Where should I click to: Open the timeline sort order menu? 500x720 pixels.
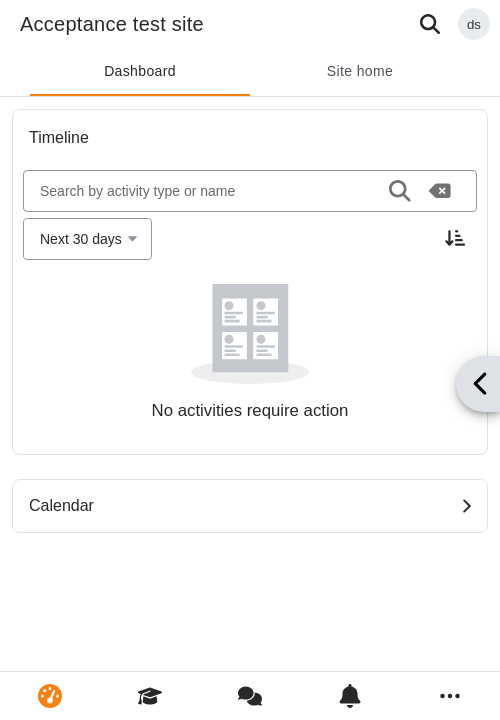[x=455, y=238]
